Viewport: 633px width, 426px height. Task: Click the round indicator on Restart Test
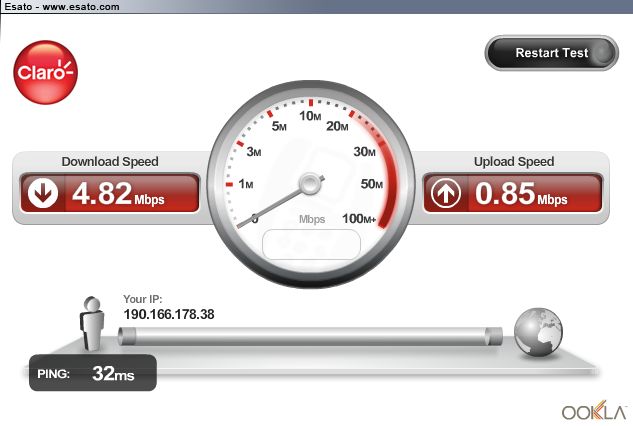(x=604, y=53)
